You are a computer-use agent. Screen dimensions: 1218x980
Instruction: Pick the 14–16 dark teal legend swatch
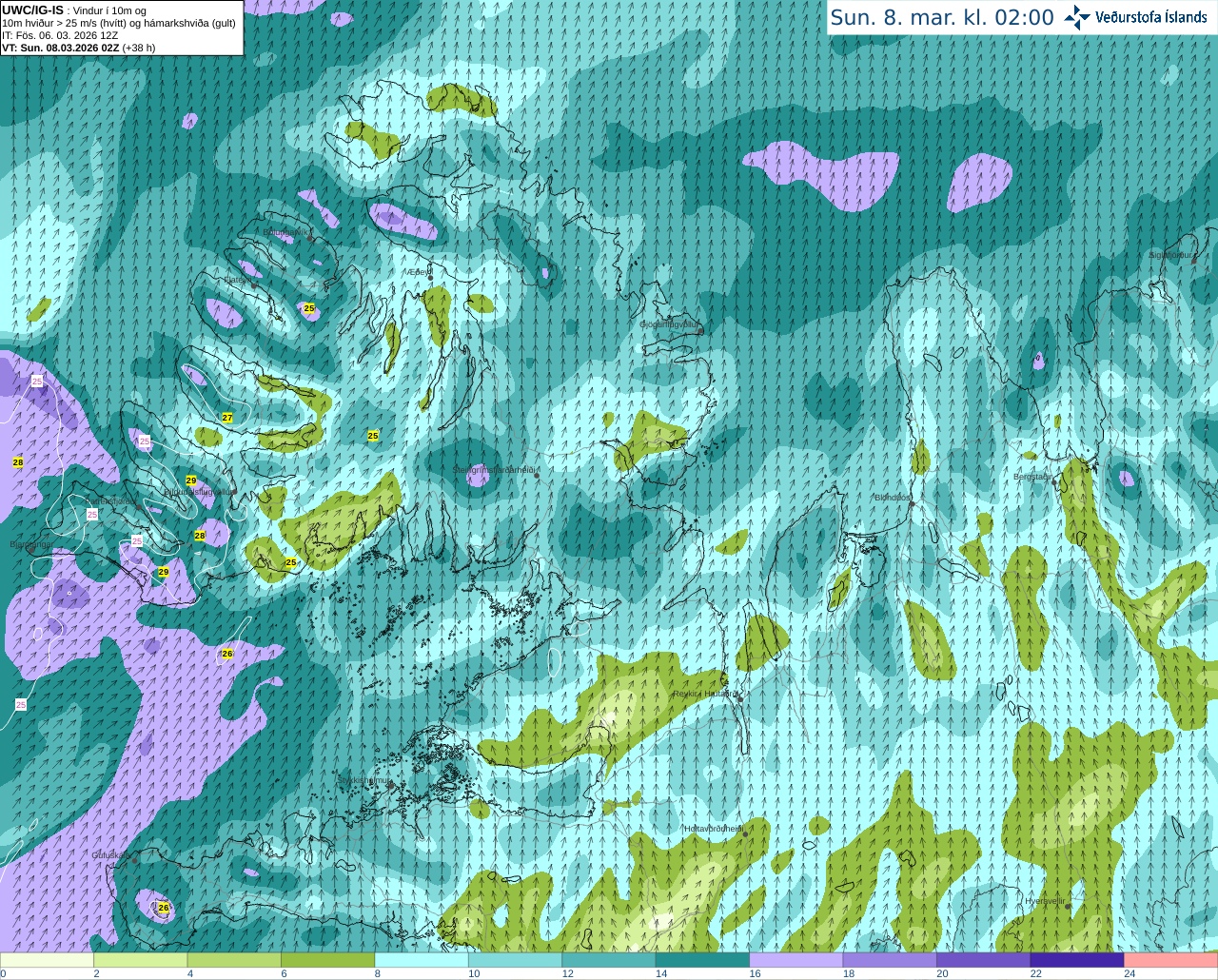703,960
